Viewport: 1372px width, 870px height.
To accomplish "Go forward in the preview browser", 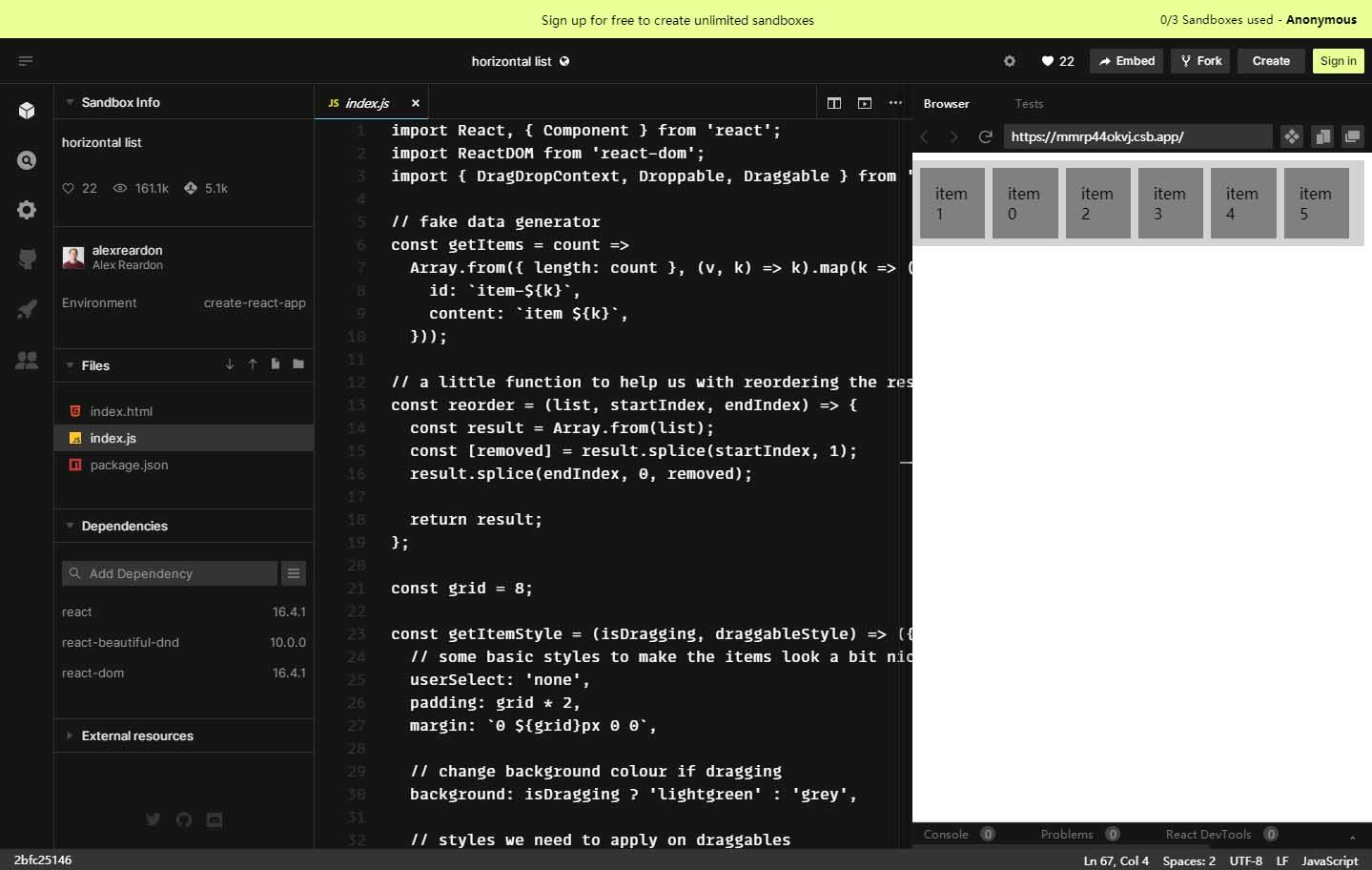I will pos(953,136).
